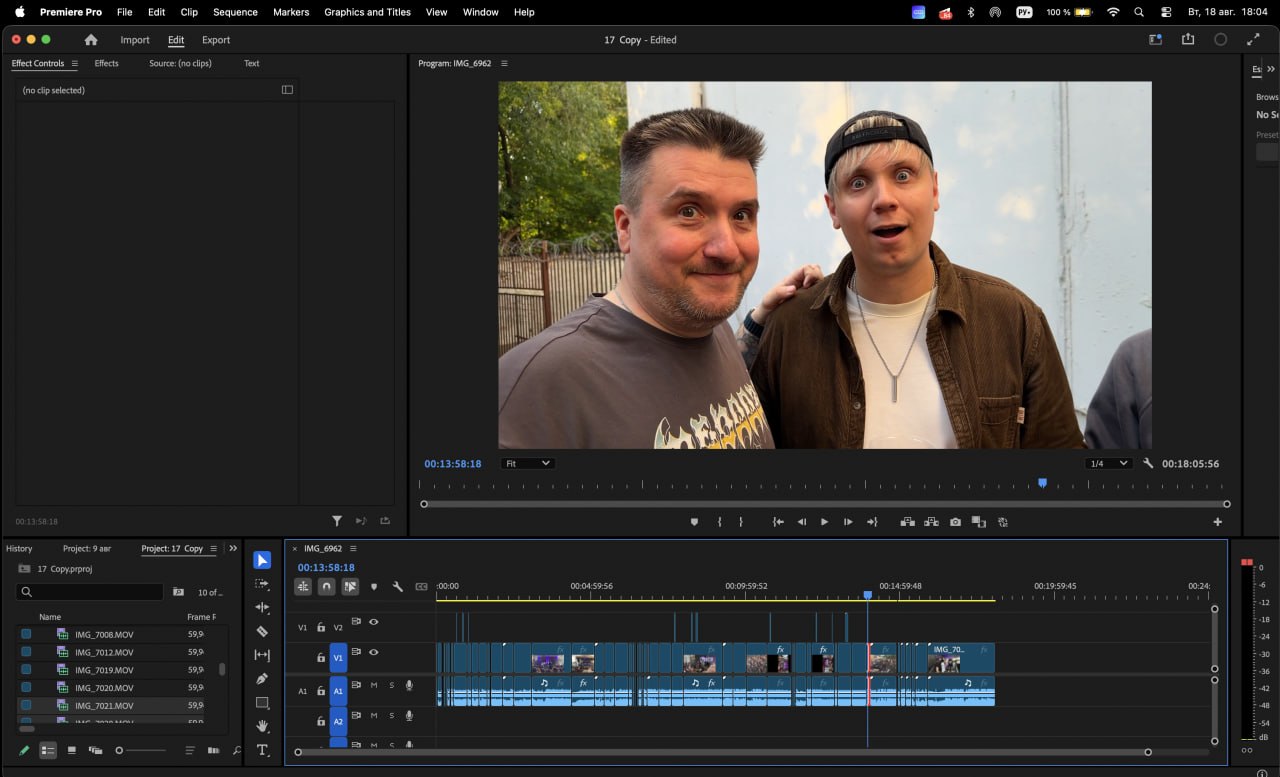The height and width of the screenshot is (777, 1280).
Task: Mute audio track A1
Action: point(374,685)
